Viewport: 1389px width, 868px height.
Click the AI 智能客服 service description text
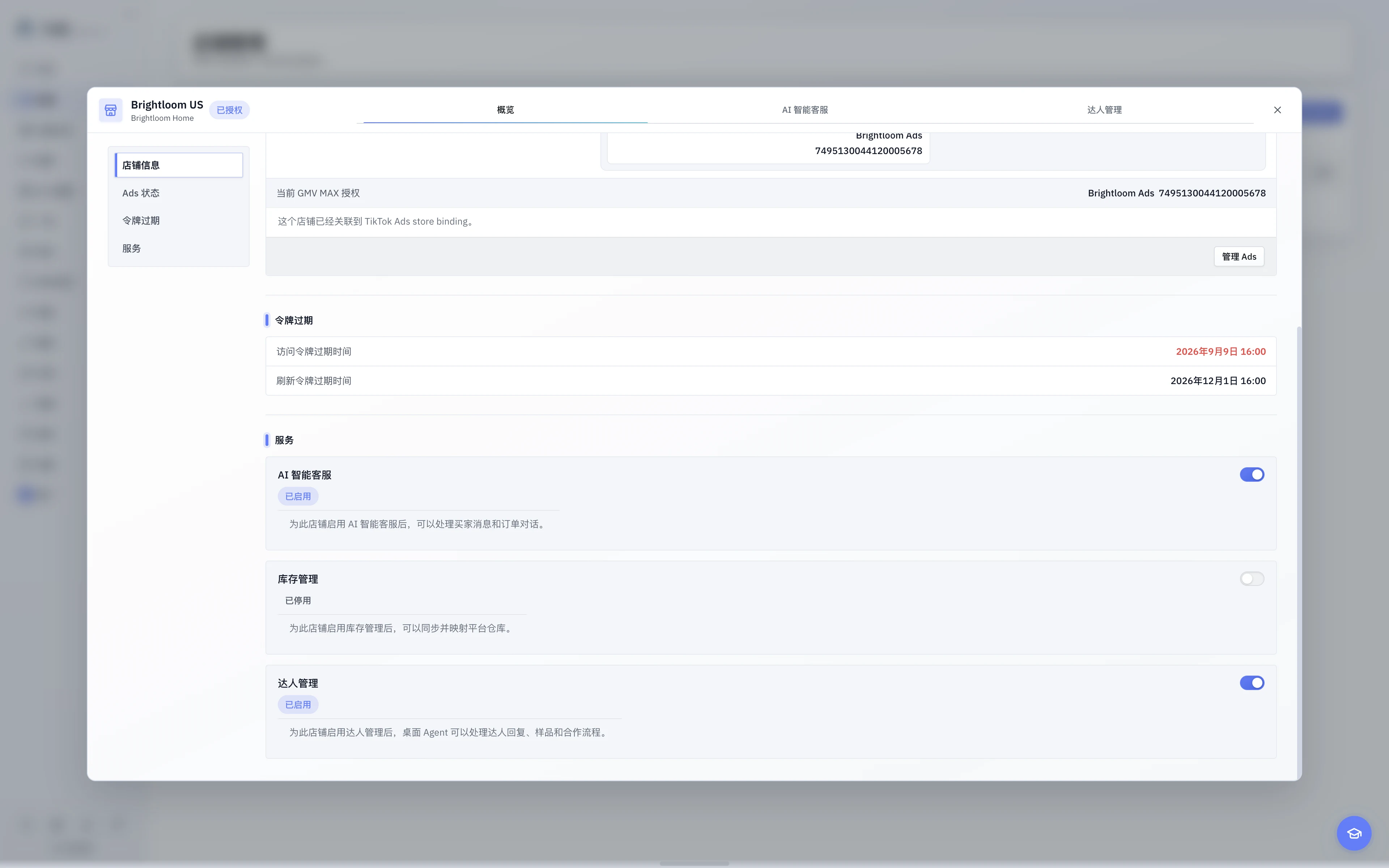[x=419, y=524]
